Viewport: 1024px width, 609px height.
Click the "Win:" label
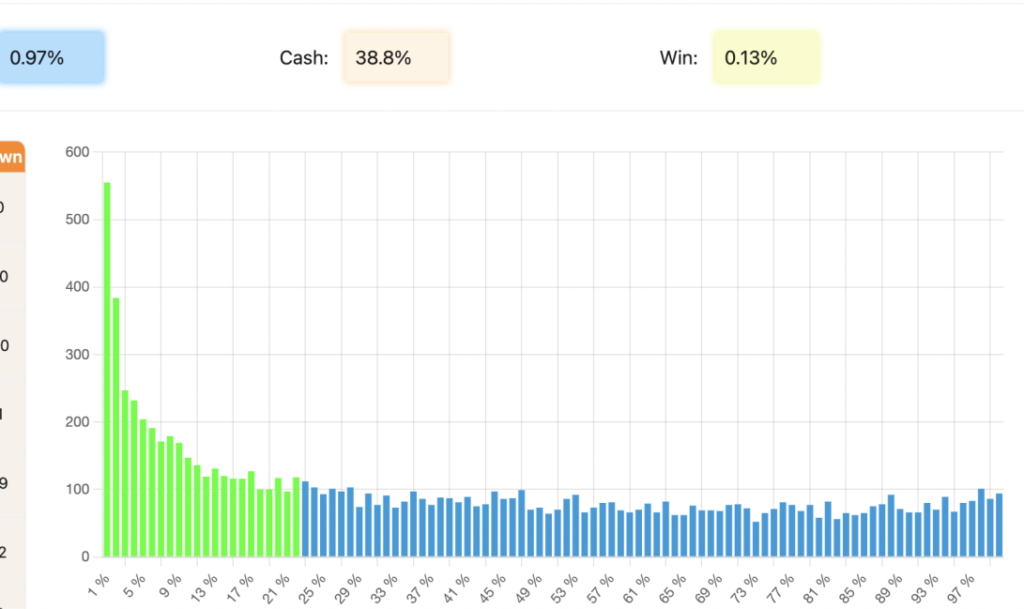(678, 58)
